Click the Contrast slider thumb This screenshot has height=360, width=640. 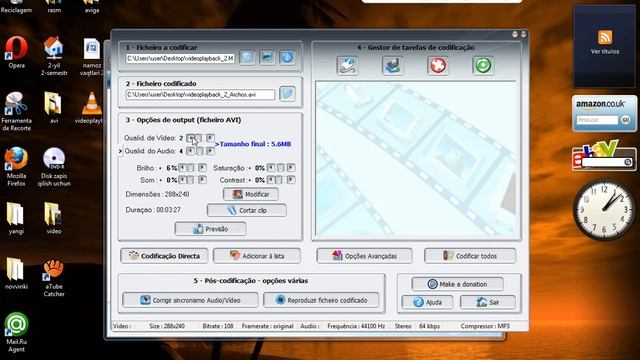point(279,180)
